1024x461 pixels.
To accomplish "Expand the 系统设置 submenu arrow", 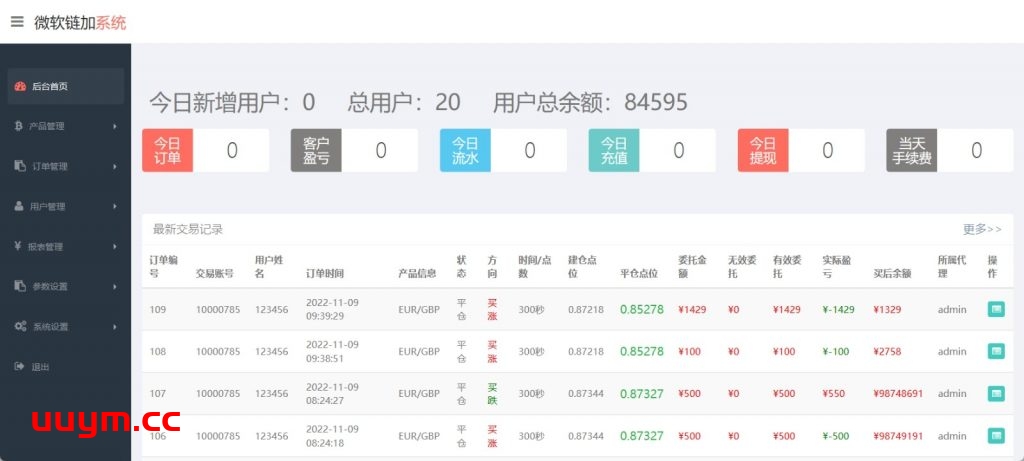I will (115, 327).
